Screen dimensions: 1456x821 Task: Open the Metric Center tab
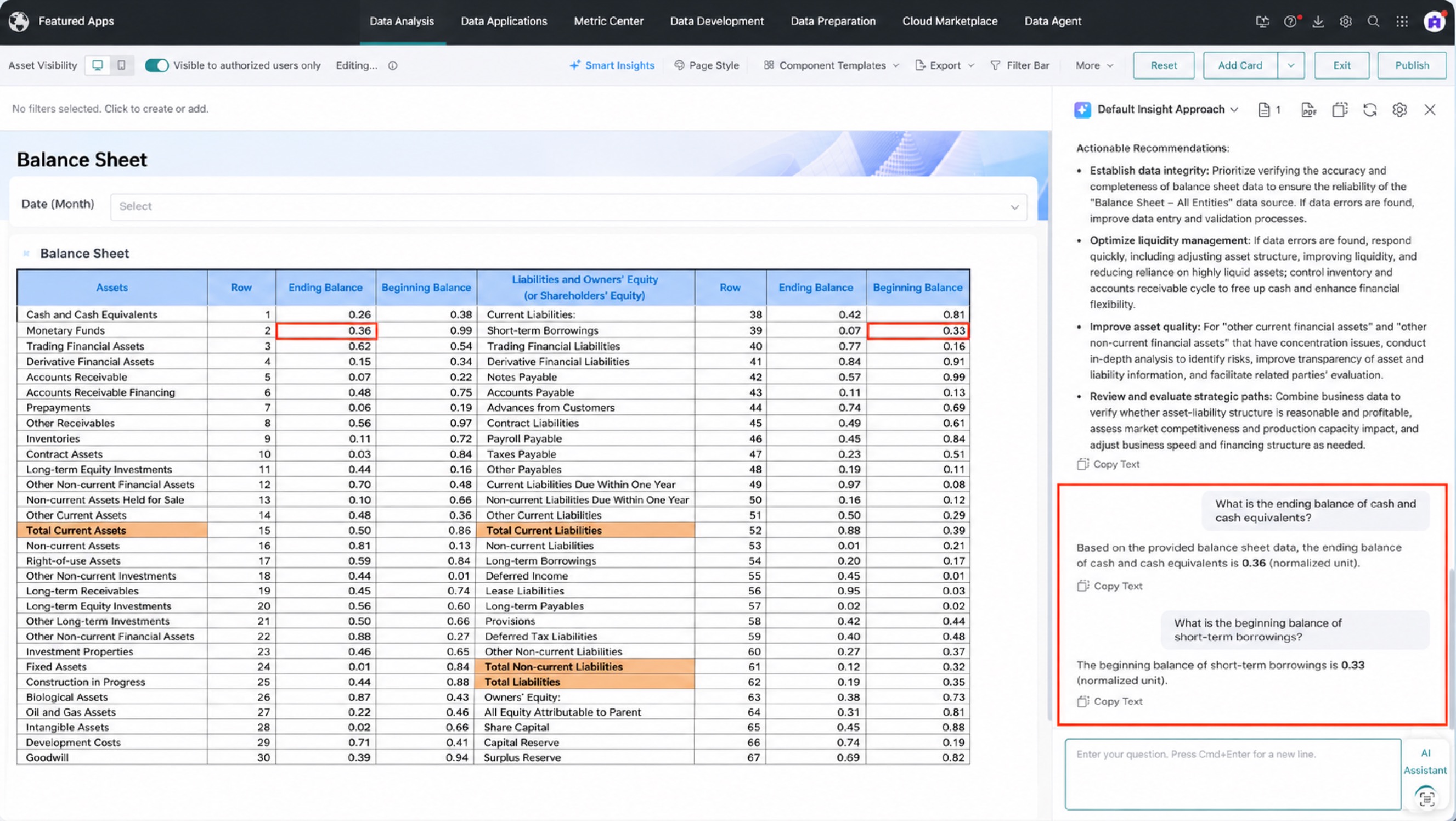coord(609,21)
